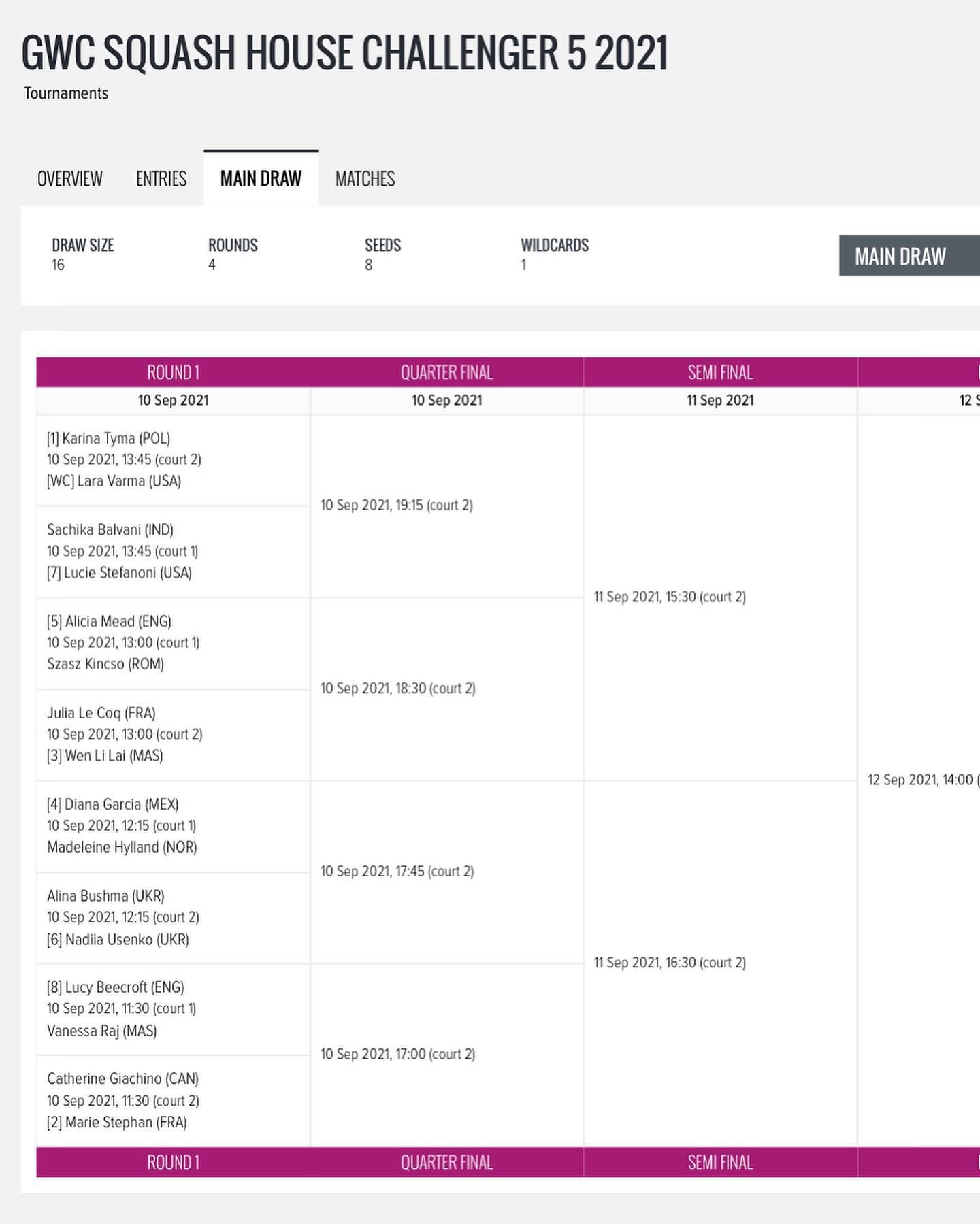Click on Lucie Stefanoni (USA)
Image resolution: width=980 pixels, height=1224 pixels.
pyautogui.click(x=119, y=573)
